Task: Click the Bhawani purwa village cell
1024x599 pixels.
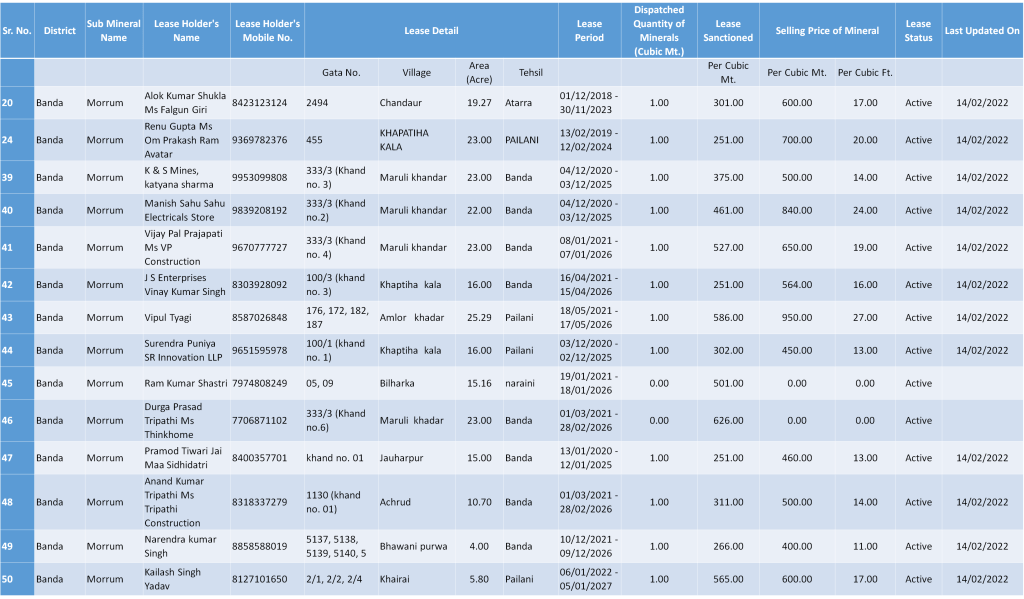Action: pos(413,547)
